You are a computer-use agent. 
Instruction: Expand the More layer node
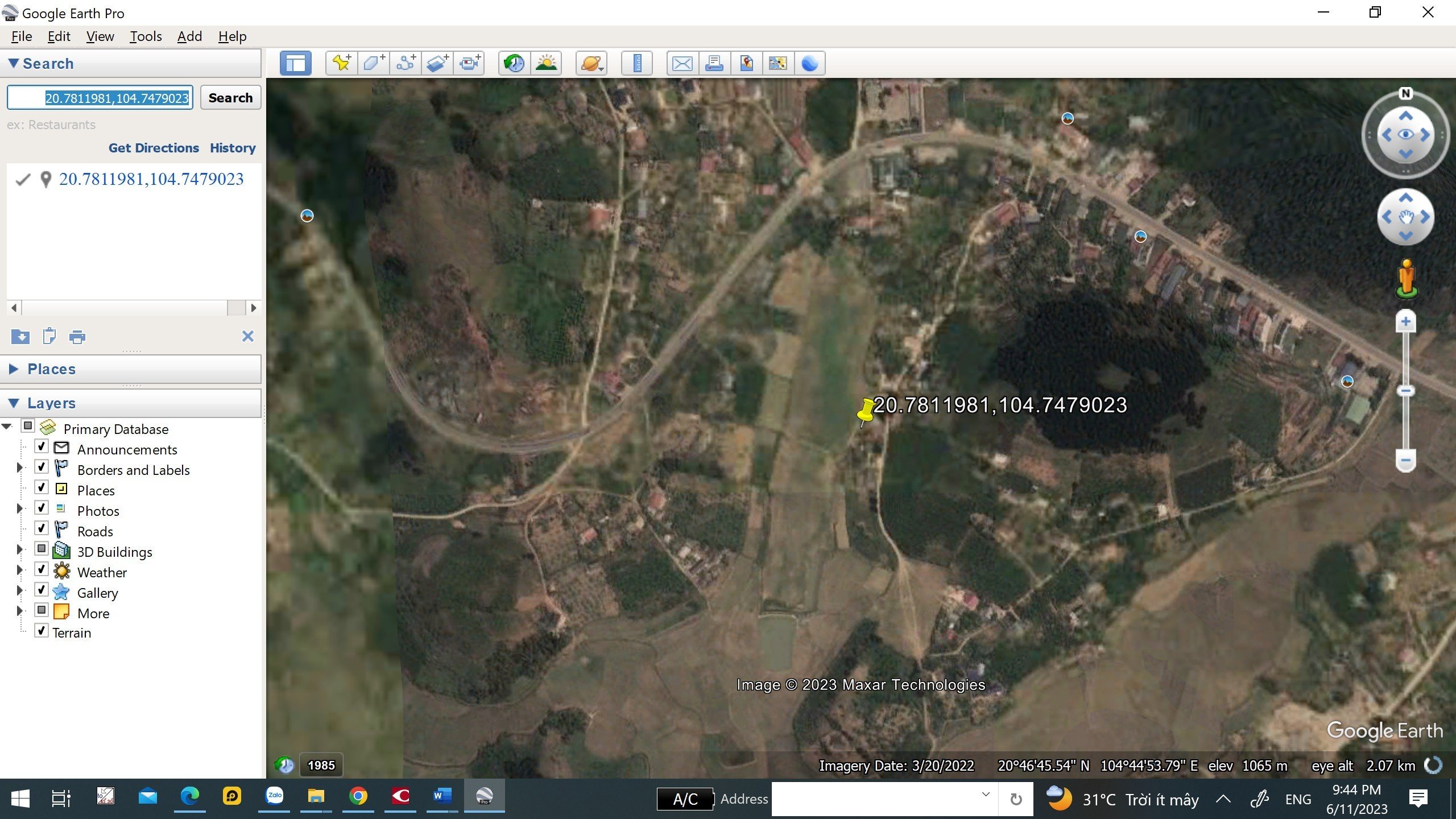click(x=19, y=611)
